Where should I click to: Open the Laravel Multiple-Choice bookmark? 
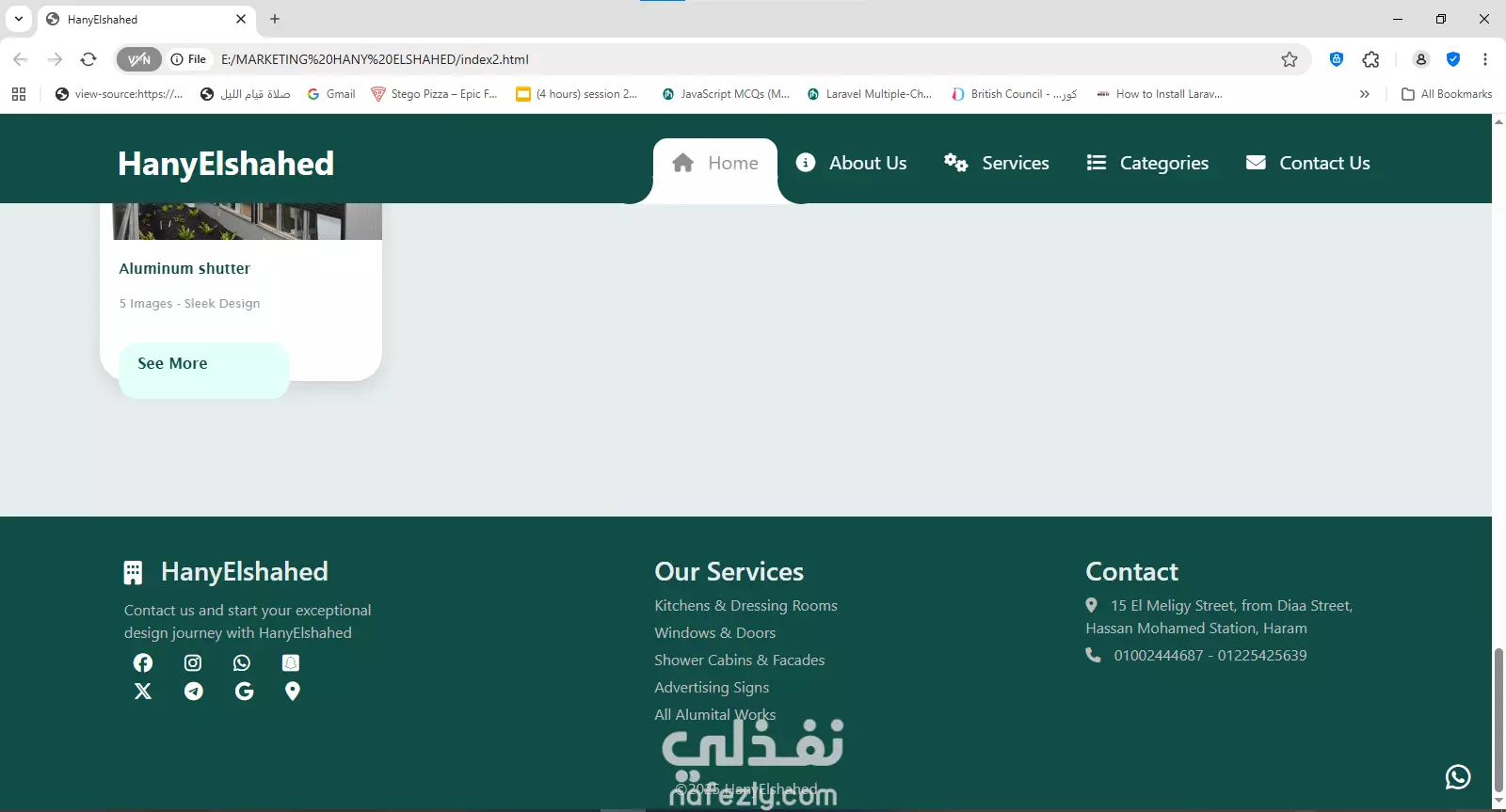(x=870, y=94)
